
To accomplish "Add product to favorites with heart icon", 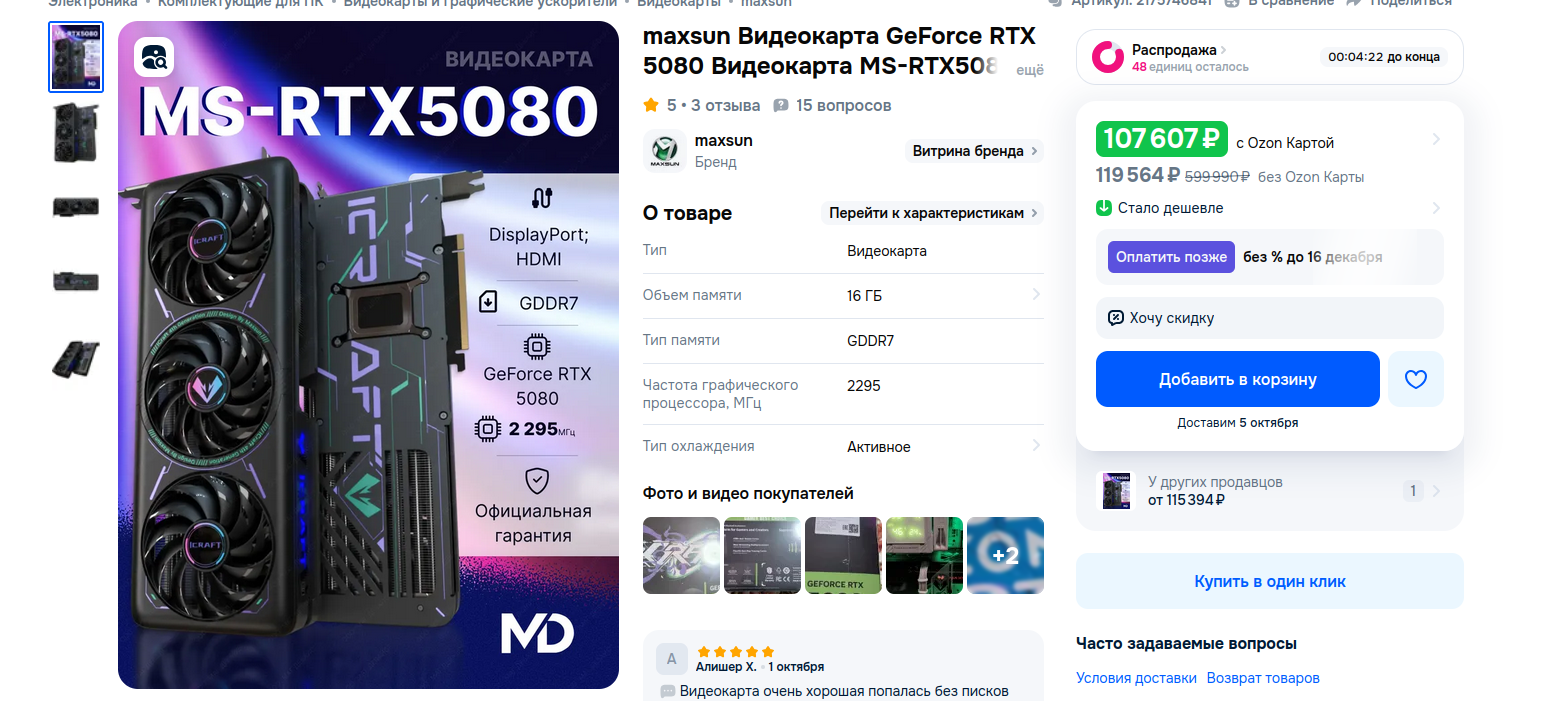I will coord(1415,379).
